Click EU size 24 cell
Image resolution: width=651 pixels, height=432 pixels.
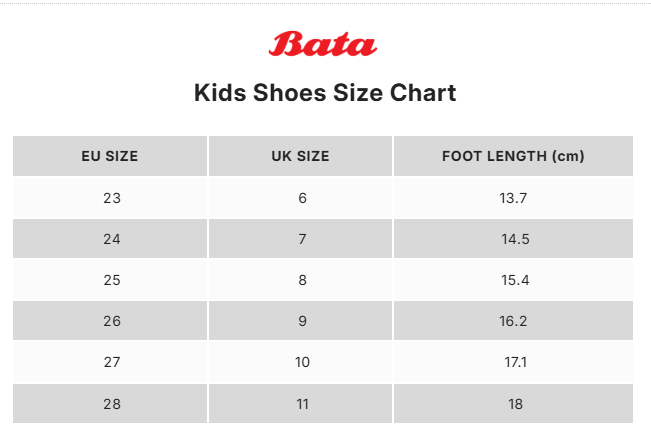(111, 239)
